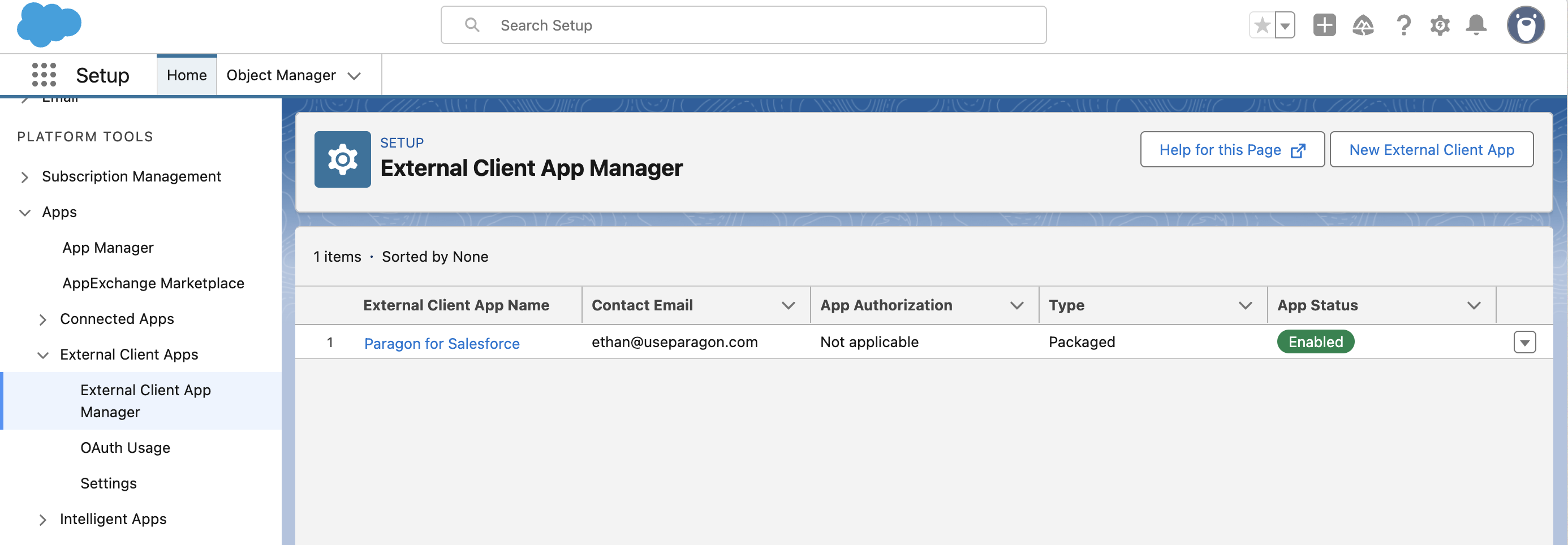Screen dimensions: 1568x545
Task: Open OAuth Usage in sidebar
Action: 125,448
